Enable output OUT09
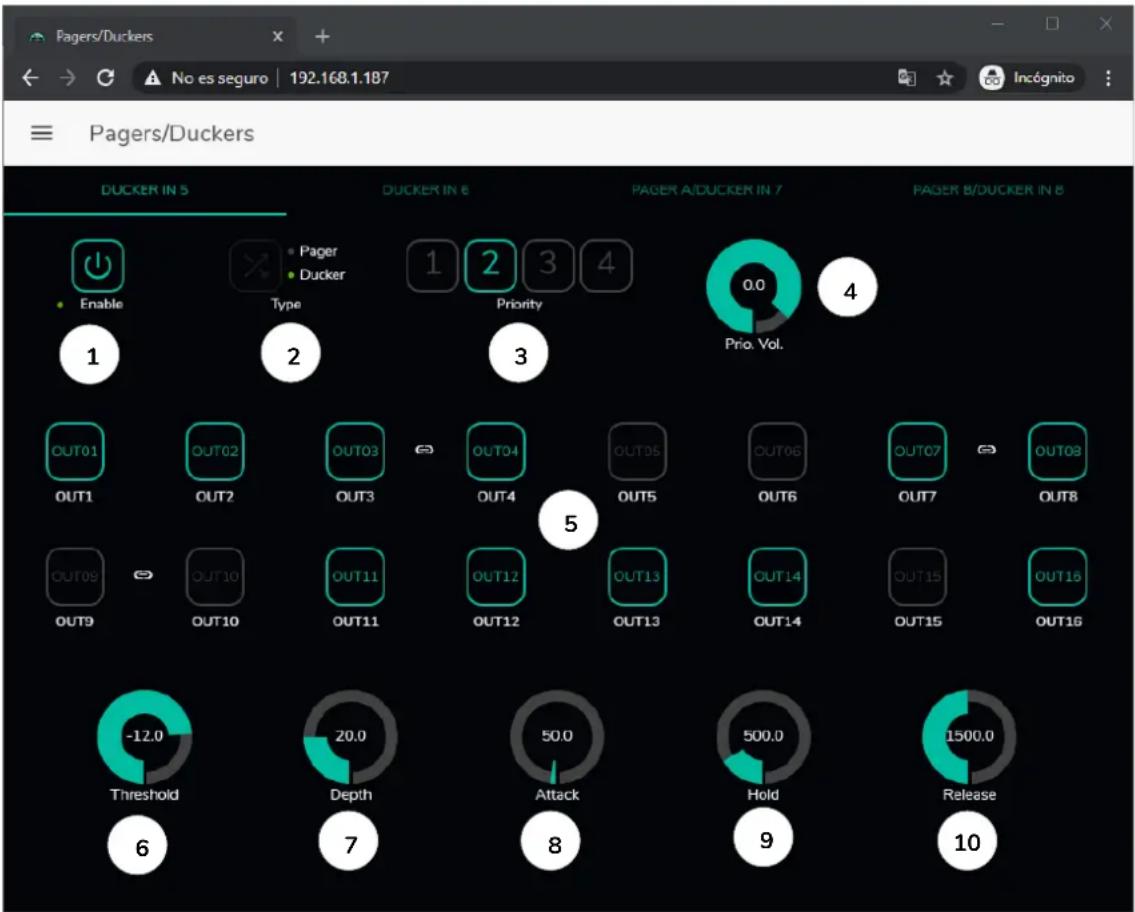Image resolution: width=1135 pixels, height=912 pixels. tap(75, 577)
